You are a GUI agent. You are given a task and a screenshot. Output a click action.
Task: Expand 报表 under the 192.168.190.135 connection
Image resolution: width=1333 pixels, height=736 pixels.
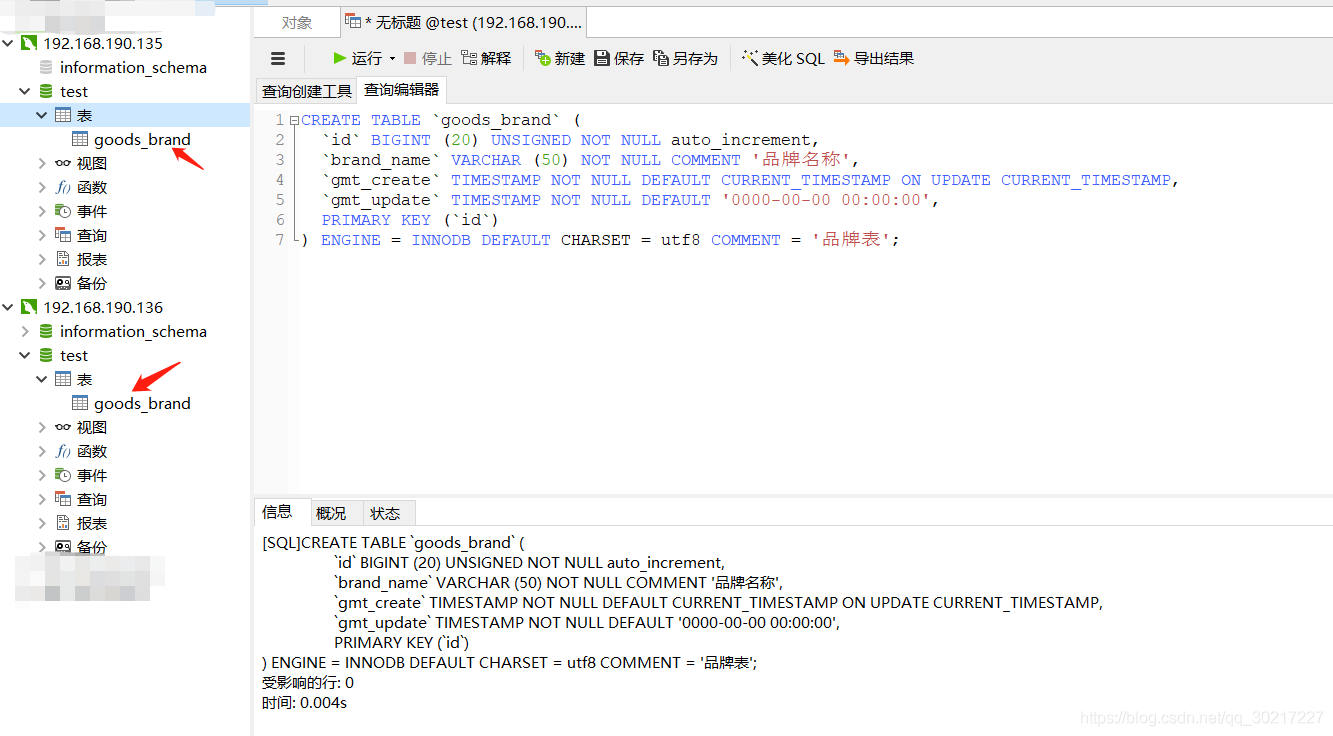click(x=42, y=260)
